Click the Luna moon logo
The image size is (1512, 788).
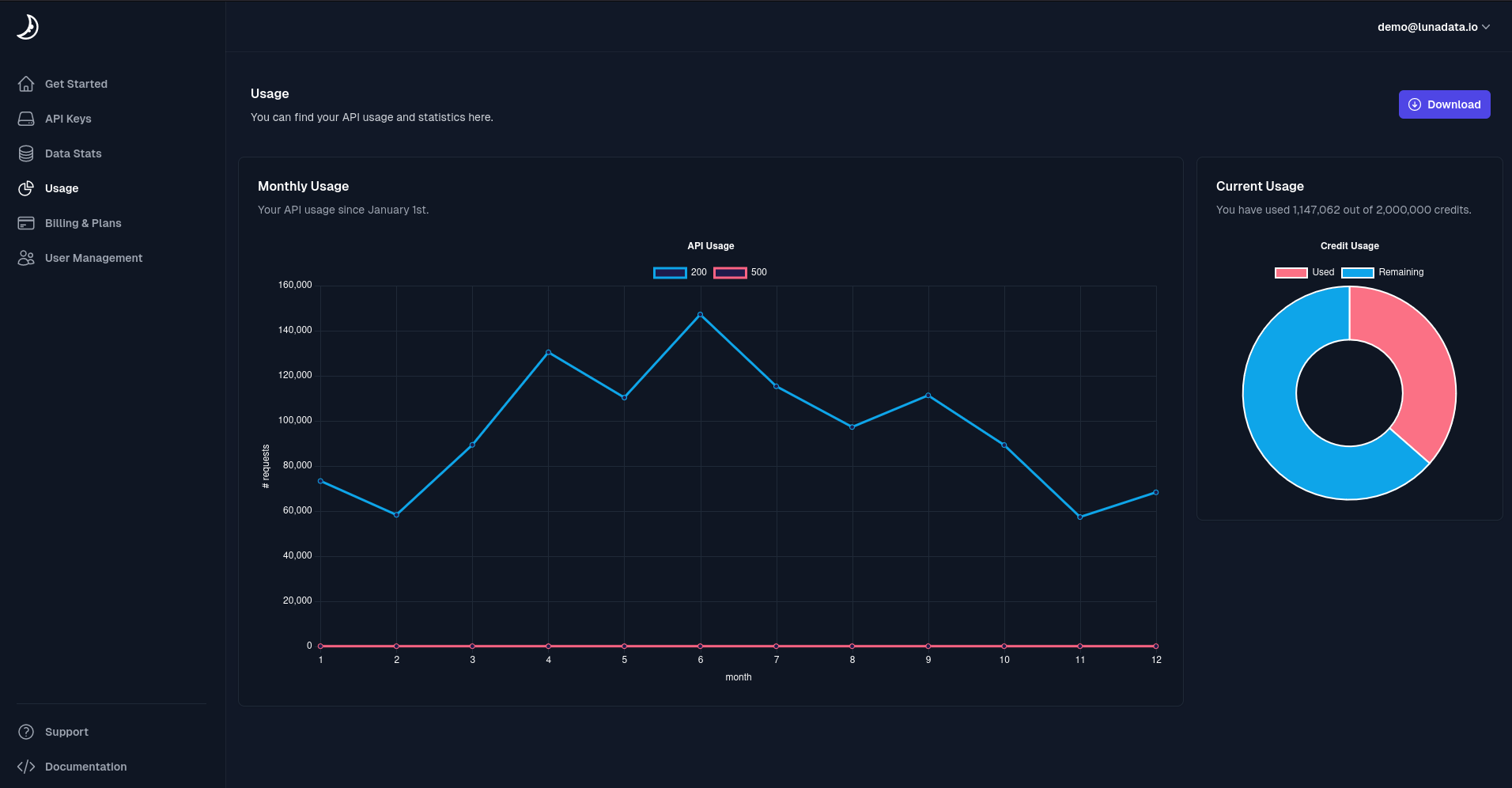pyautogui.click(x=28, y=27)
